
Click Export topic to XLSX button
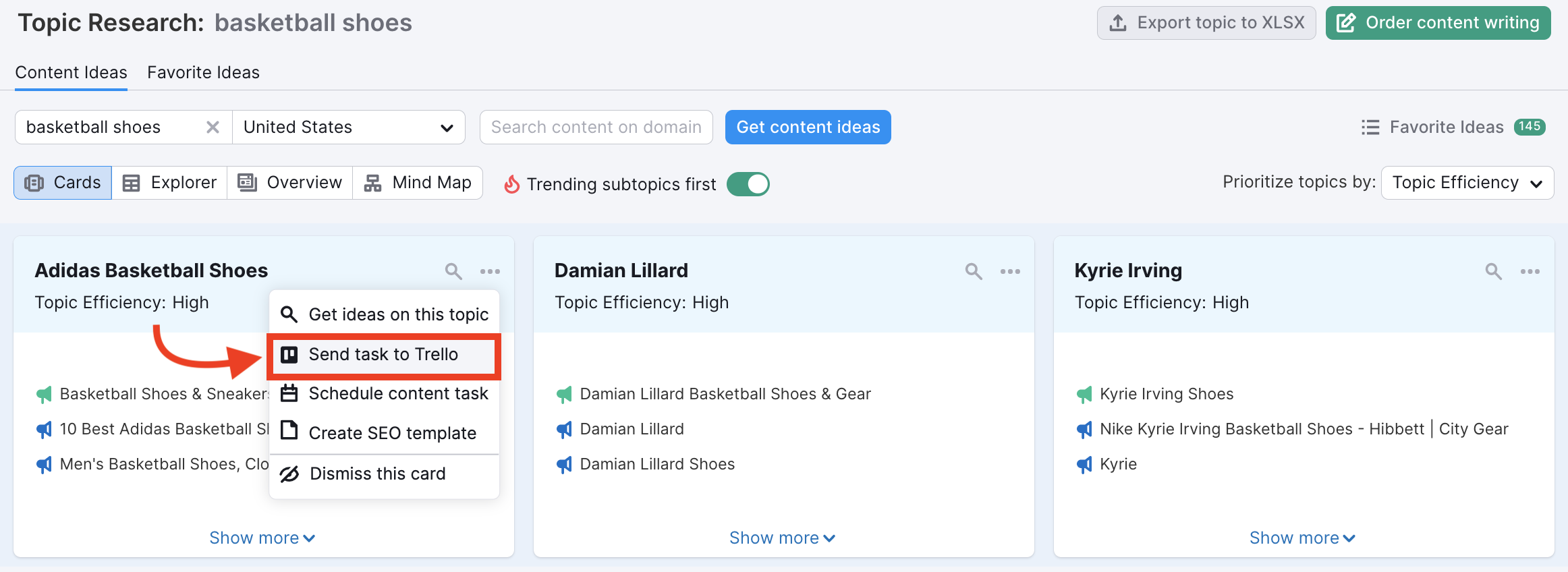tap(1206, 23)
